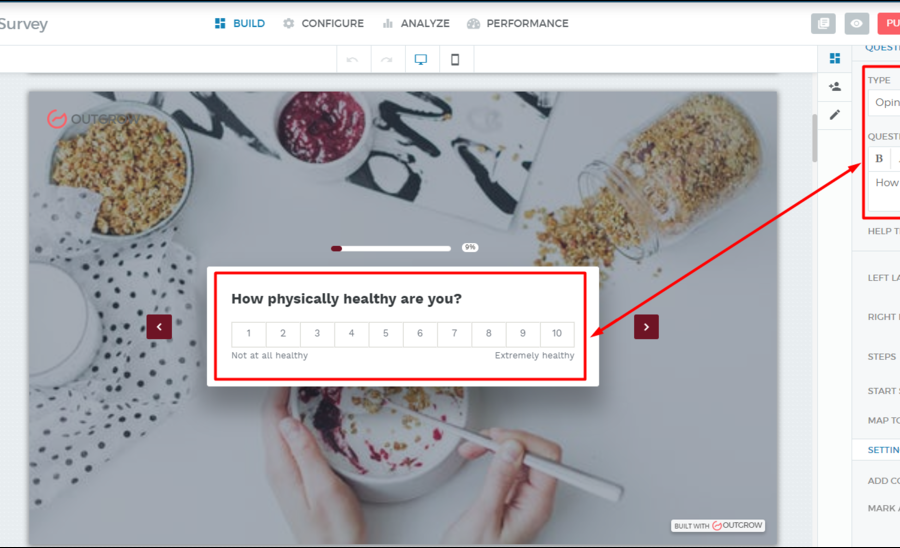Open the ANALYZE tab
The image size is (900, 548).
pyautogui.click(x=416, y=24)
